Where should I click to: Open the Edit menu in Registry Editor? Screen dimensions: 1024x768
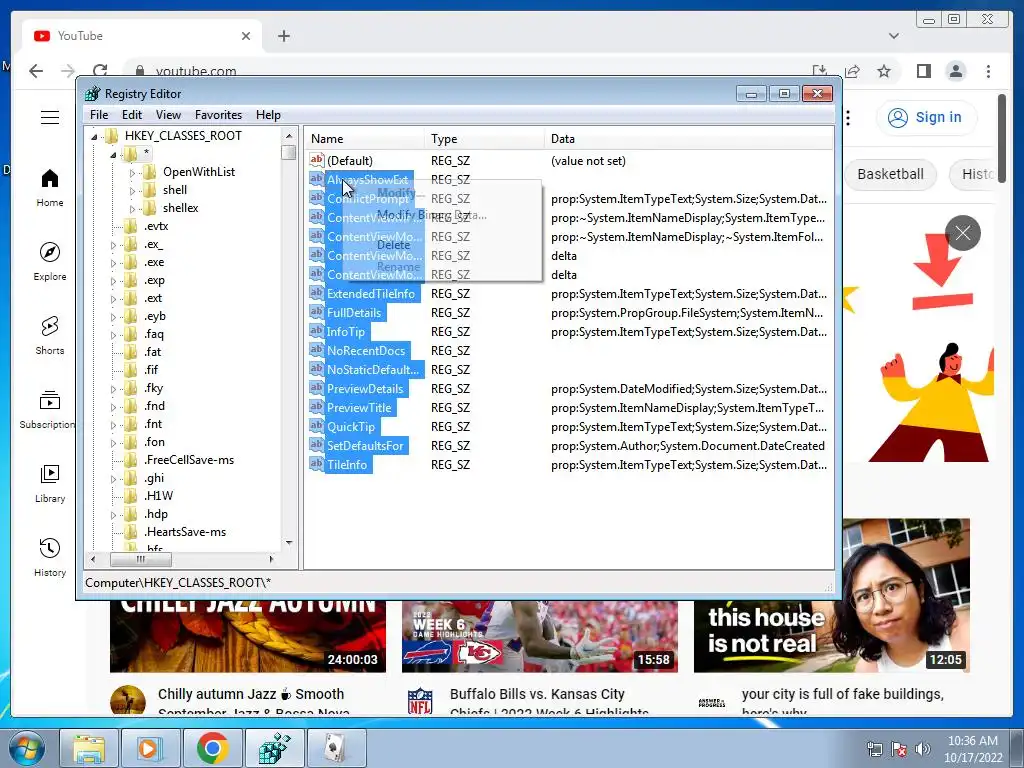(131, 115)
